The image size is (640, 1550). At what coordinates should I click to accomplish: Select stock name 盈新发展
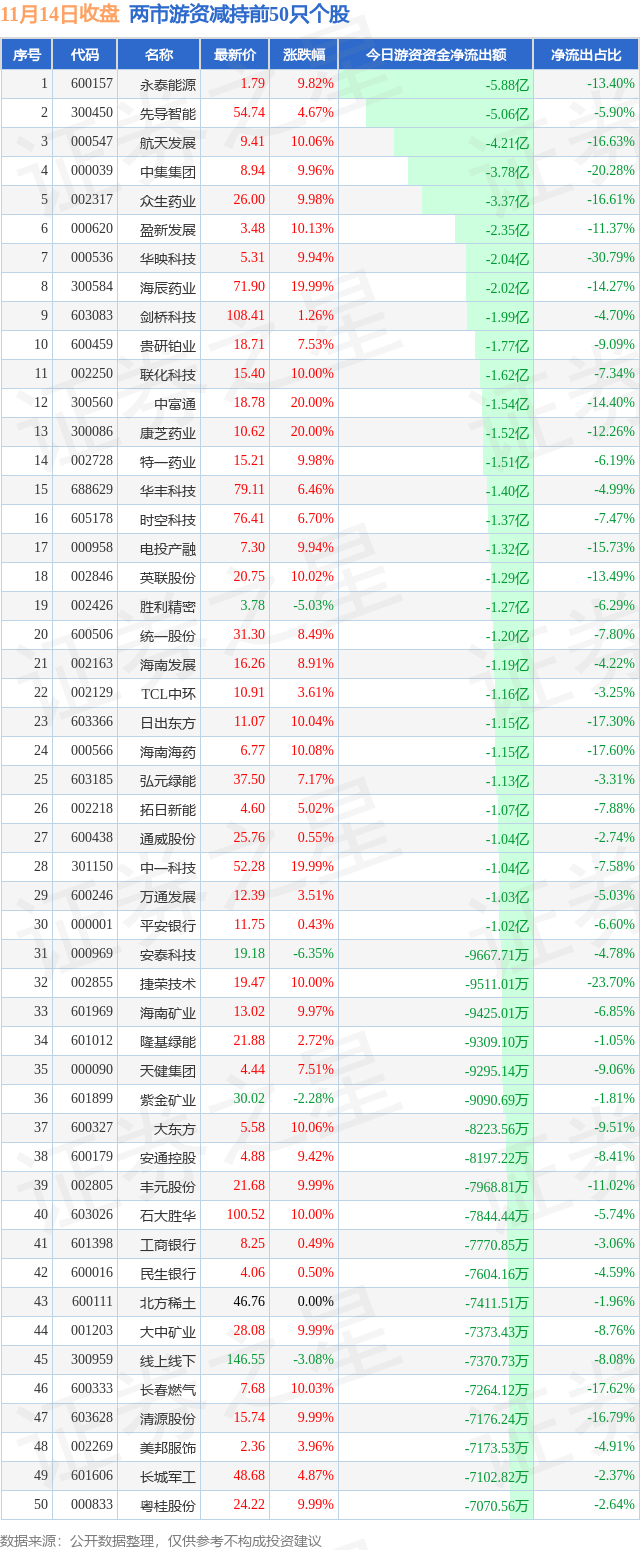click(168, 229)
